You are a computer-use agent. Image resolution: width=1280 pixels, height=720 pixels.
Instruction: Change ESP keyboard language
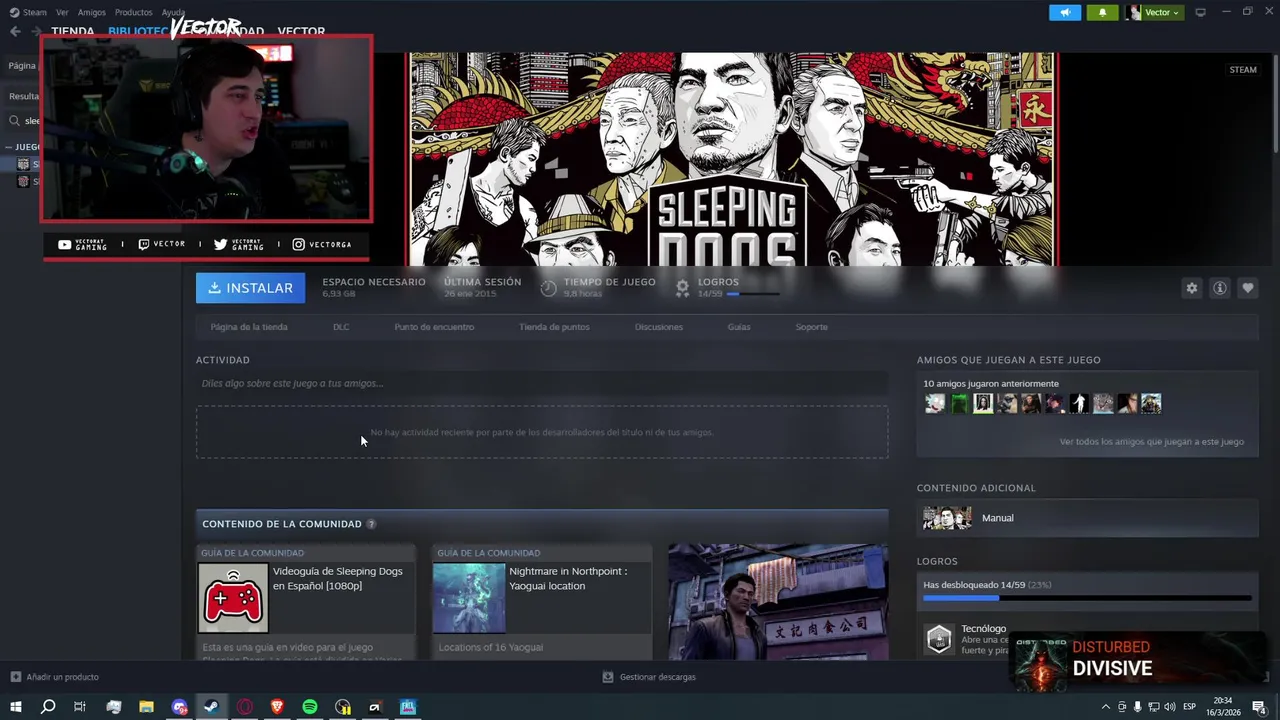point(1190,707)
